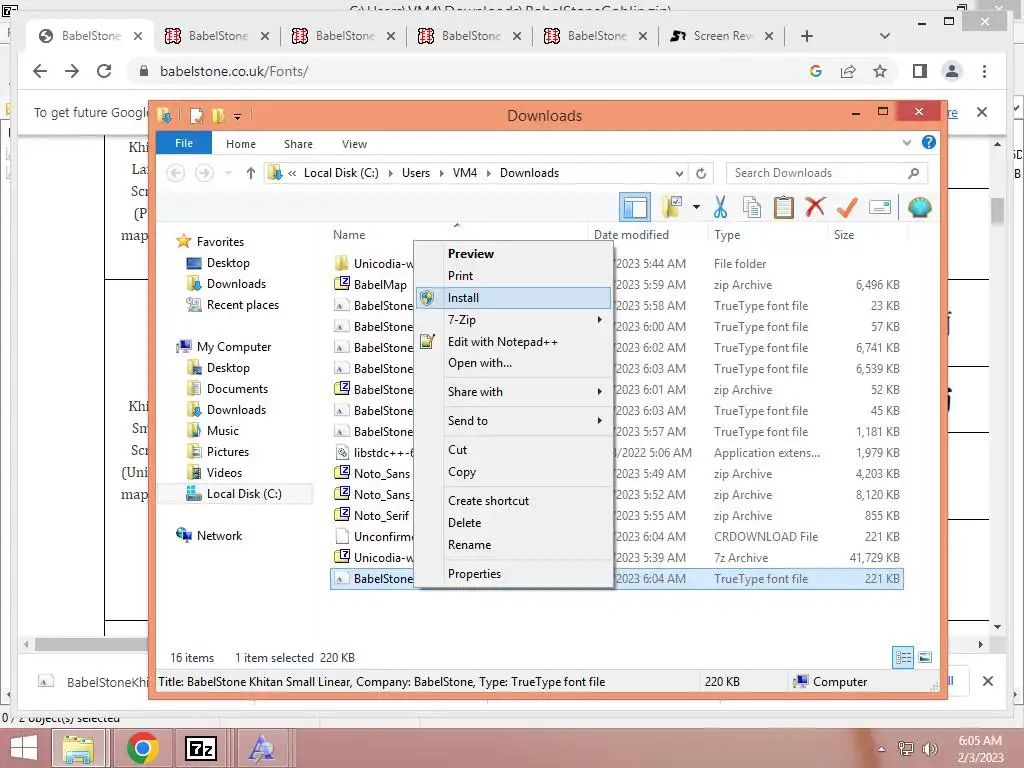
Task: Choose Cut in the context menu
Action: [x=514, y=450]
